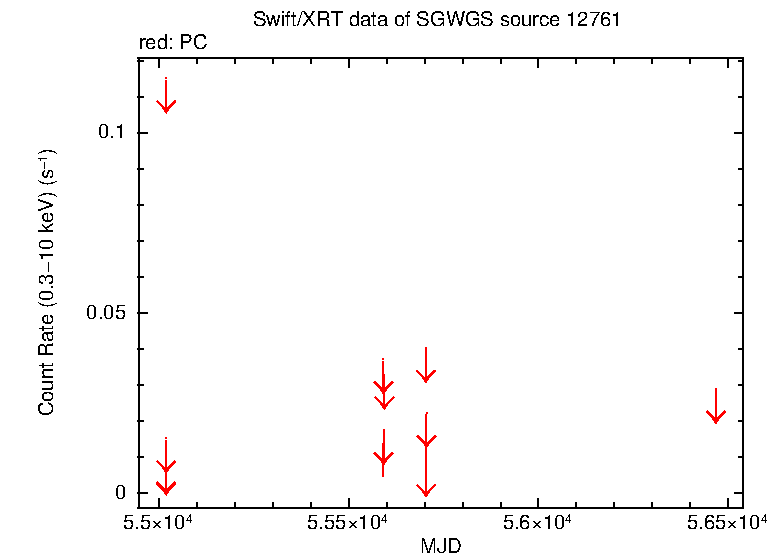Select the 0.05 y-axis tick label
Image resolution: width=783 pixels, height=554 pixels.
coord(105,313)
